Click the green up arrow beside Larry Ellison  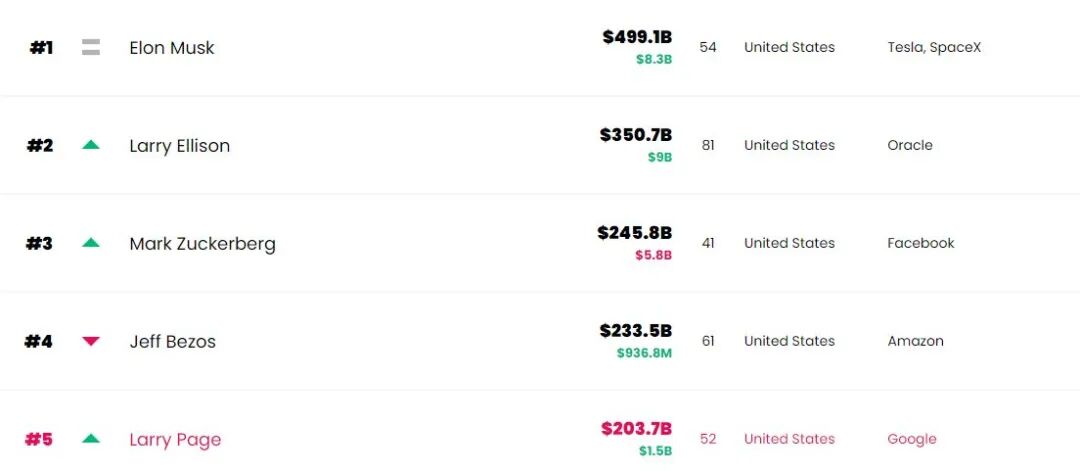pyautogui.click(x=91, y=145)
